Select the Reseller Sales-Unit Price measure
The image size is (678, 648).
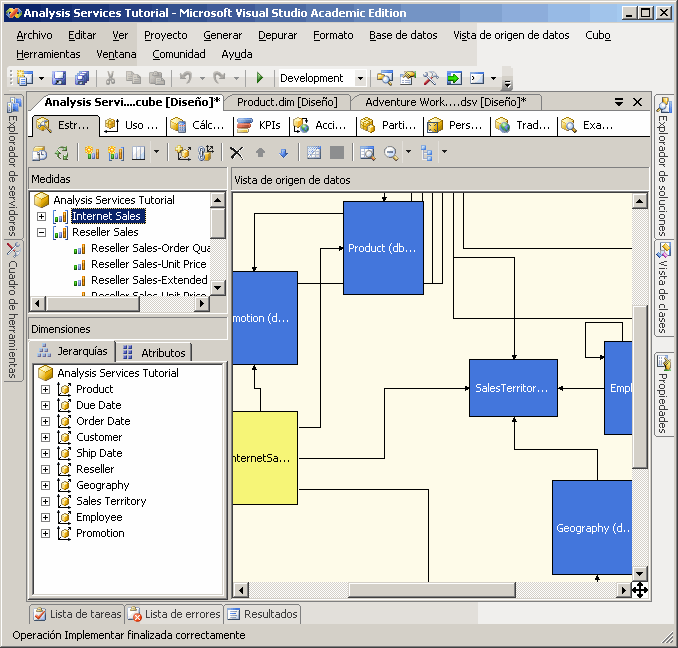click(149, 264)
